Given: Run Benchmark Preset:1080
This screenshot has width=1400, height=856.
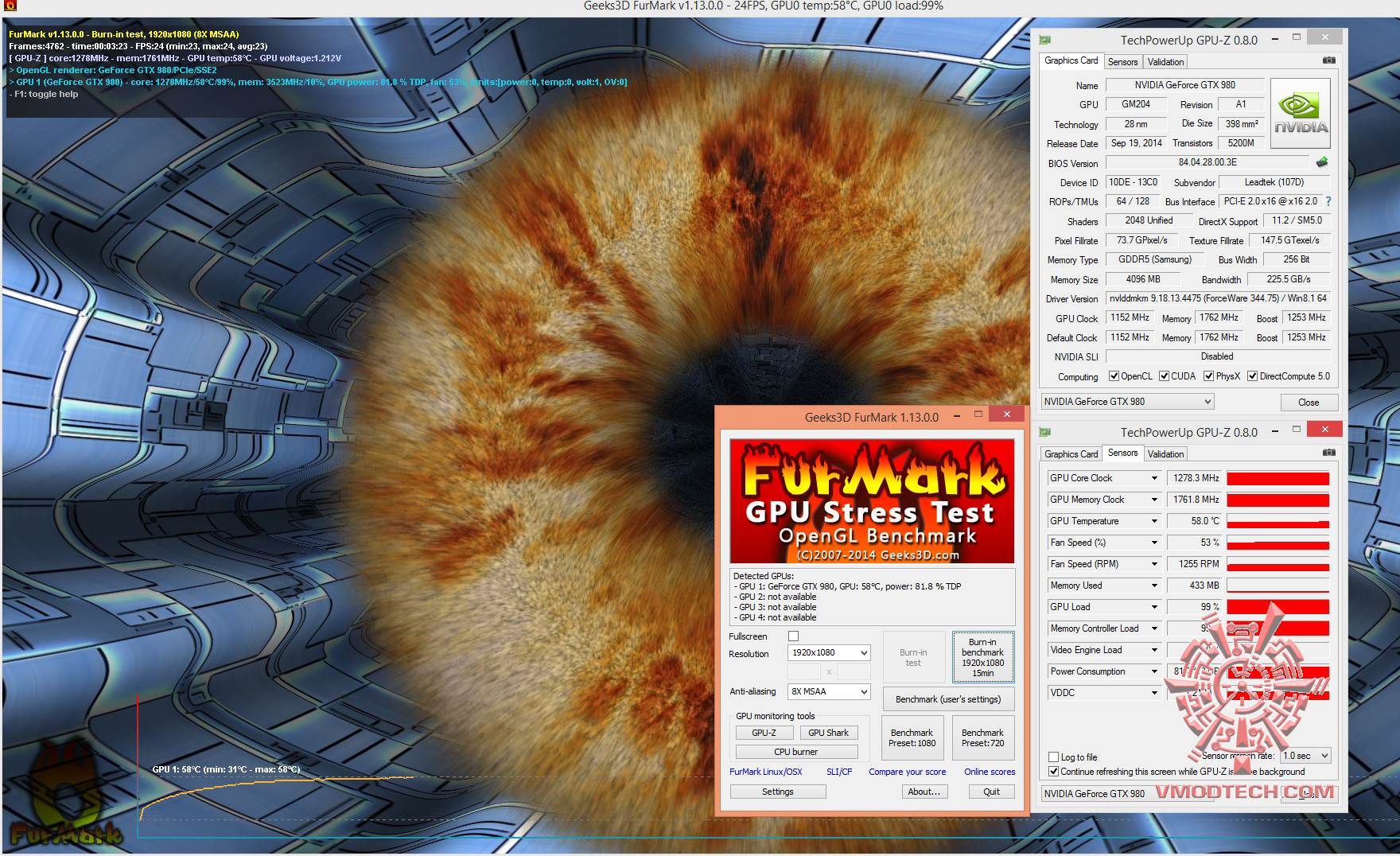Looking at the screenshot, I should click(x=912, y=737).
